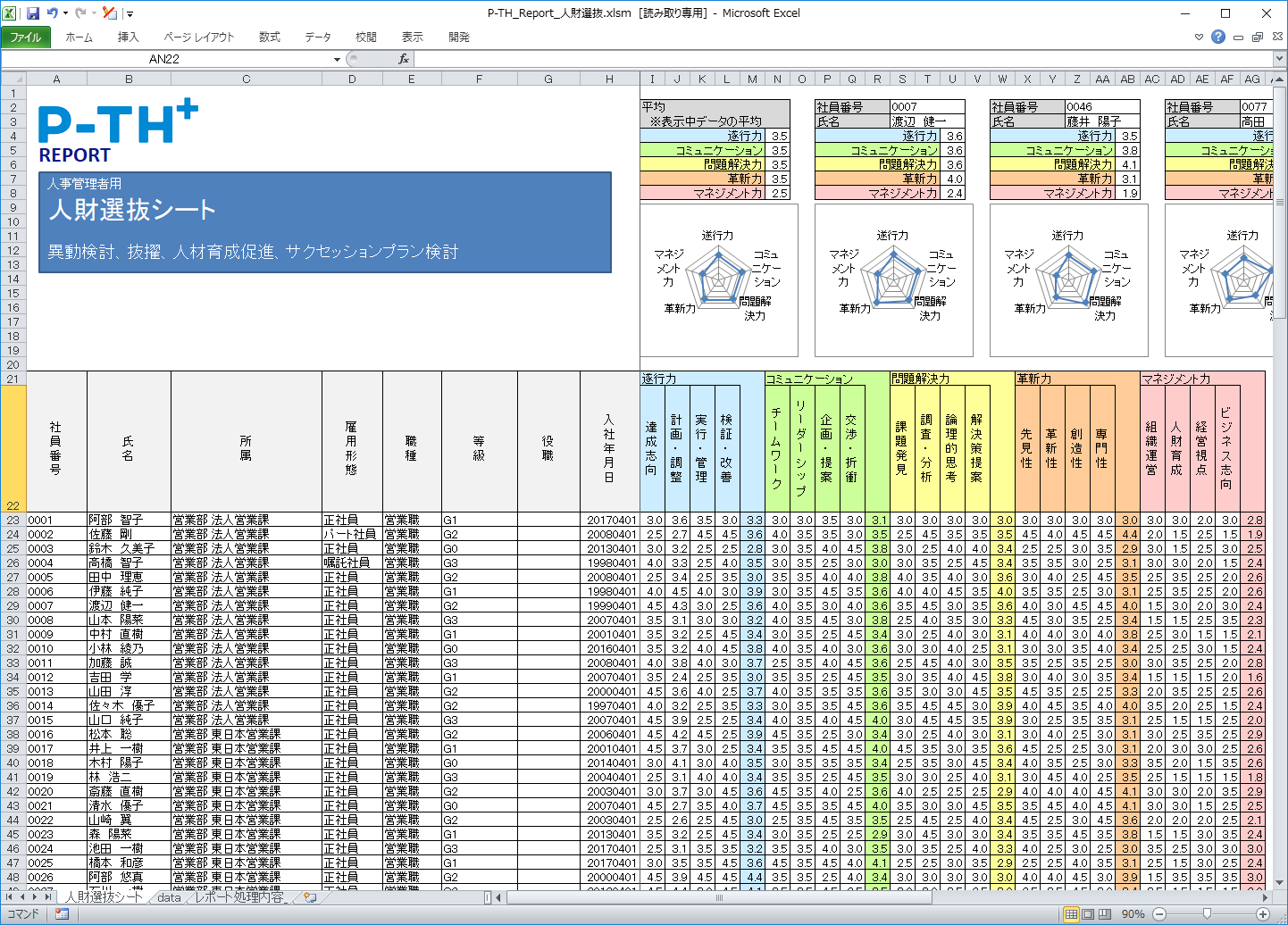Select the 人財選抜シート sheet tab
This screenshot has height=925, width=1288.
point(104,897)
